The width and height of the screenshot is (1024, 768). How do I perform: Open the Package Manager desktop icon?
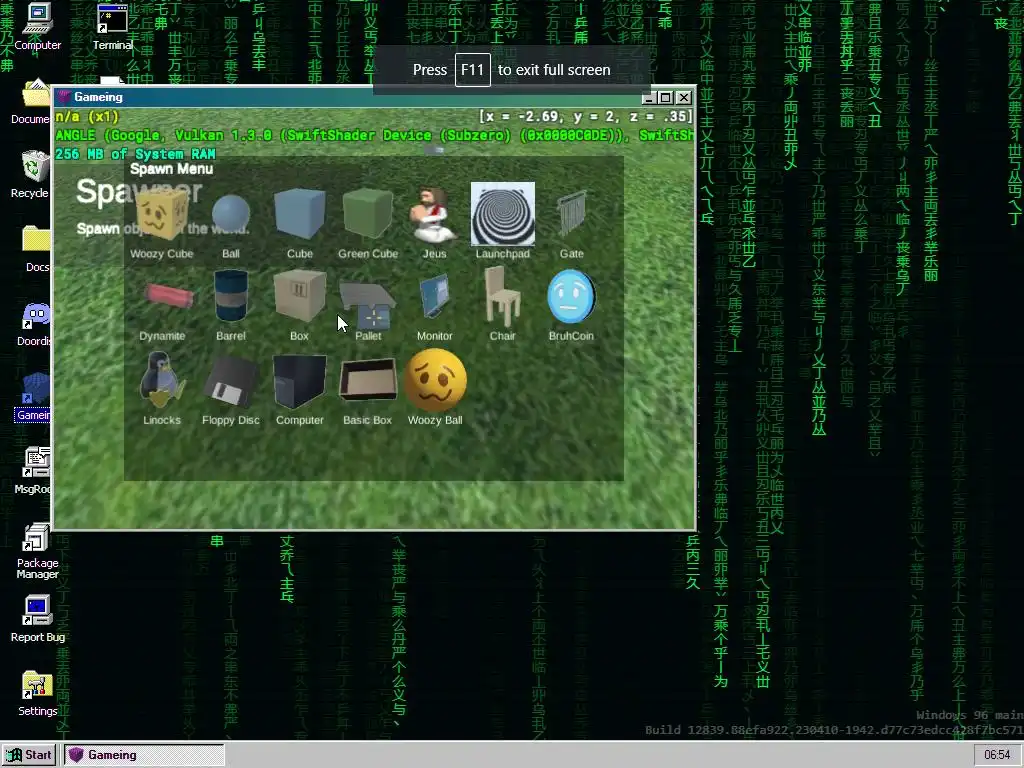point(37,550)
